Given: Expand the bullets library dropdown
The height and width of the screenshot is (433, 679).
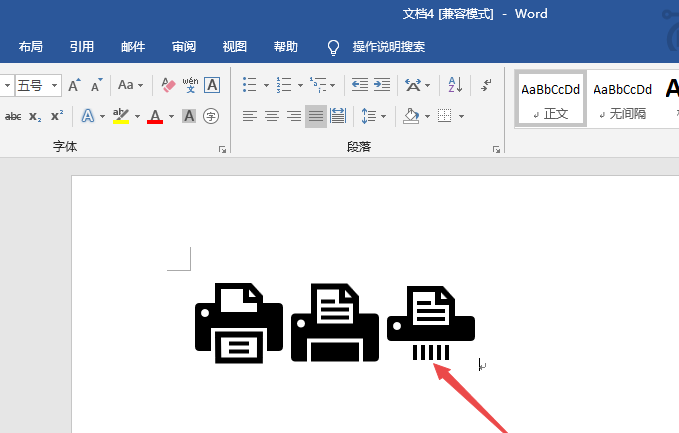Looking at the screenshot, I should click(266, 85).
